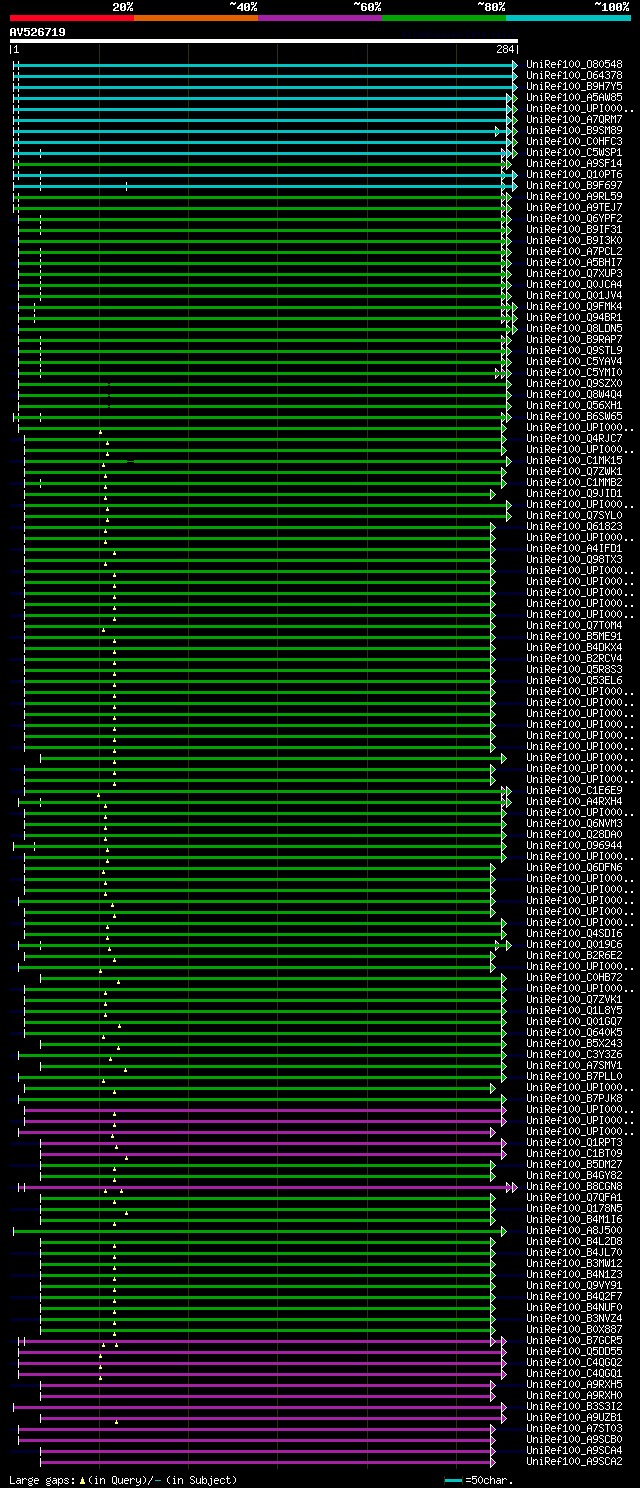
Task: Open hit UniRef100_A5AW85
Action: coord(574,98)
